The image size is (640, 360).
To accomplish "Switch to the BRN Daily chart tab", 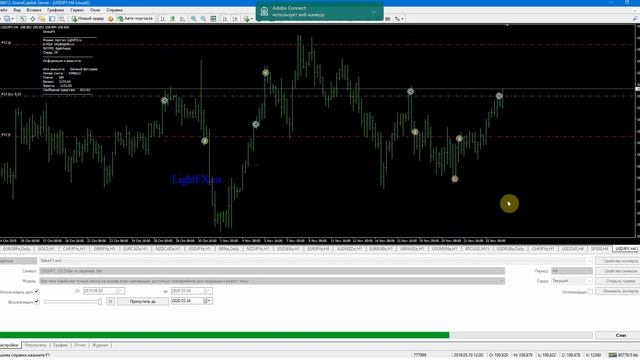I will click(229, 249).
